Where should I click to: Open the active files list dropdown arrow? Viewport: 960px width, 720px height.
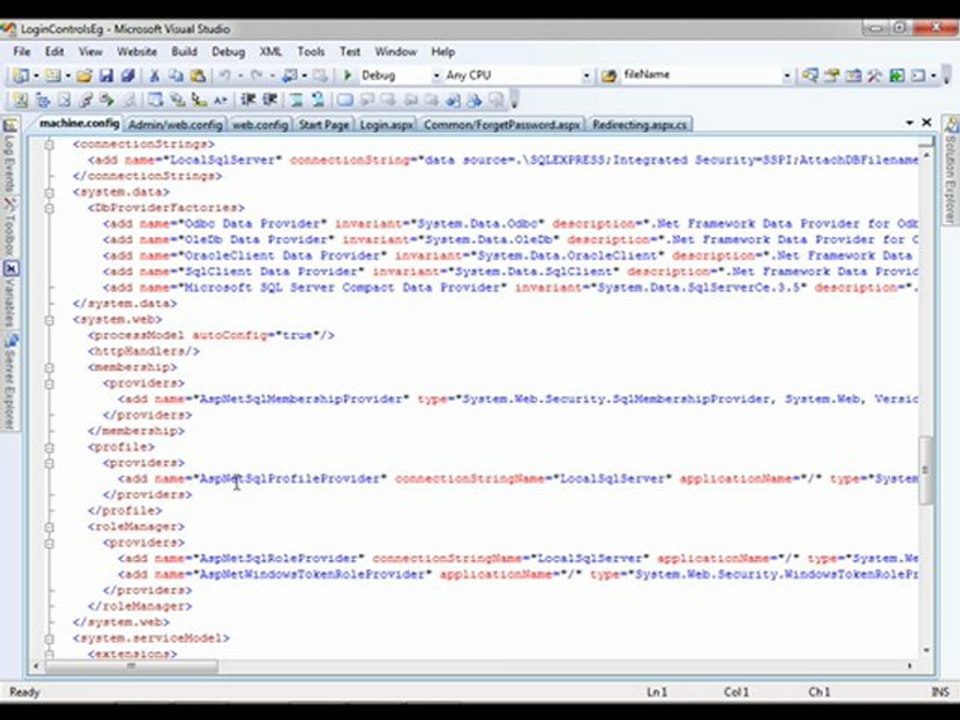click(910, 123)
